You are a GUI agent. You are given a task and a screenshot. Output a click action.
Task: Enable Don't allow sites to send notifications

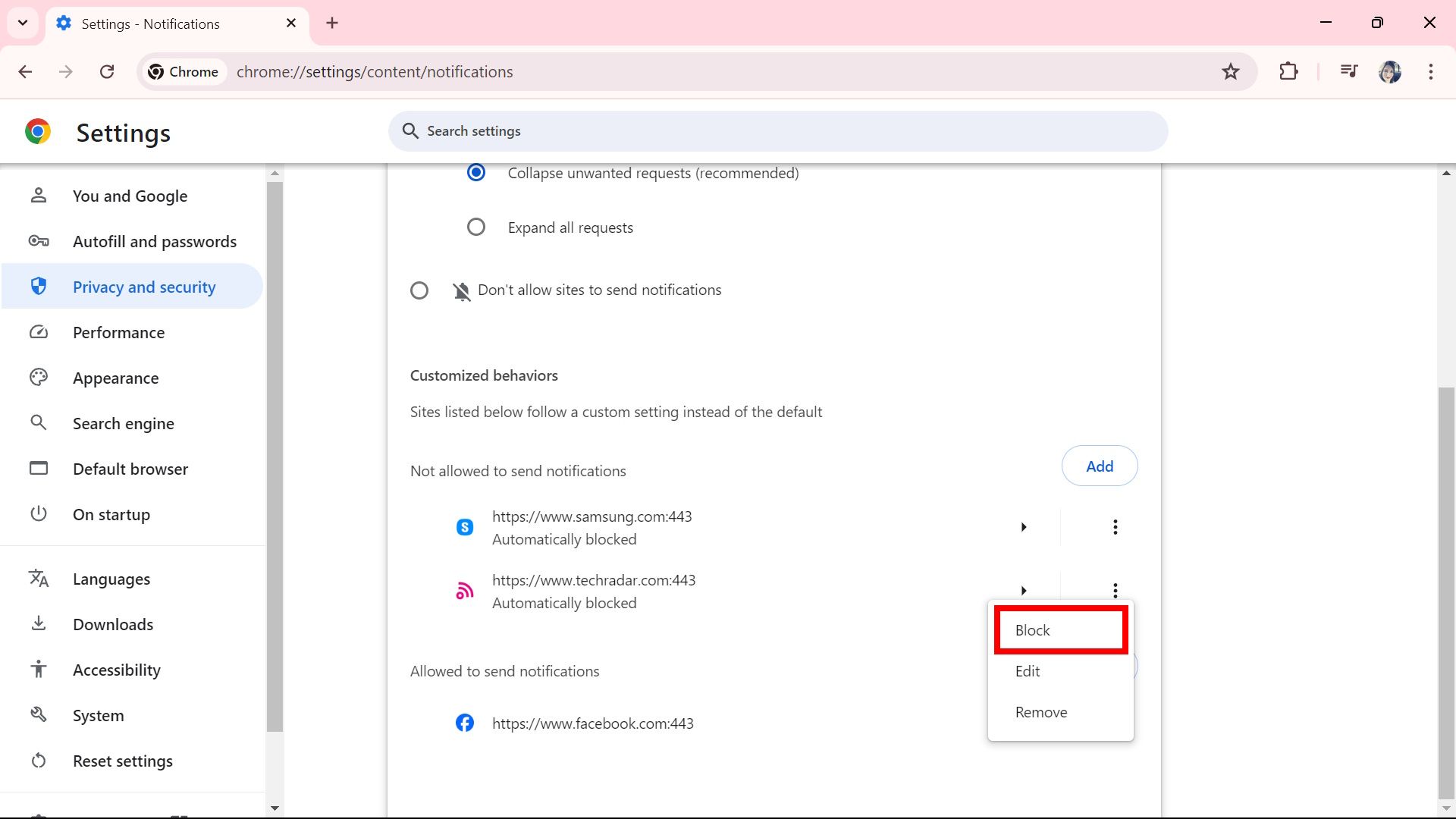tap(420, 290)
